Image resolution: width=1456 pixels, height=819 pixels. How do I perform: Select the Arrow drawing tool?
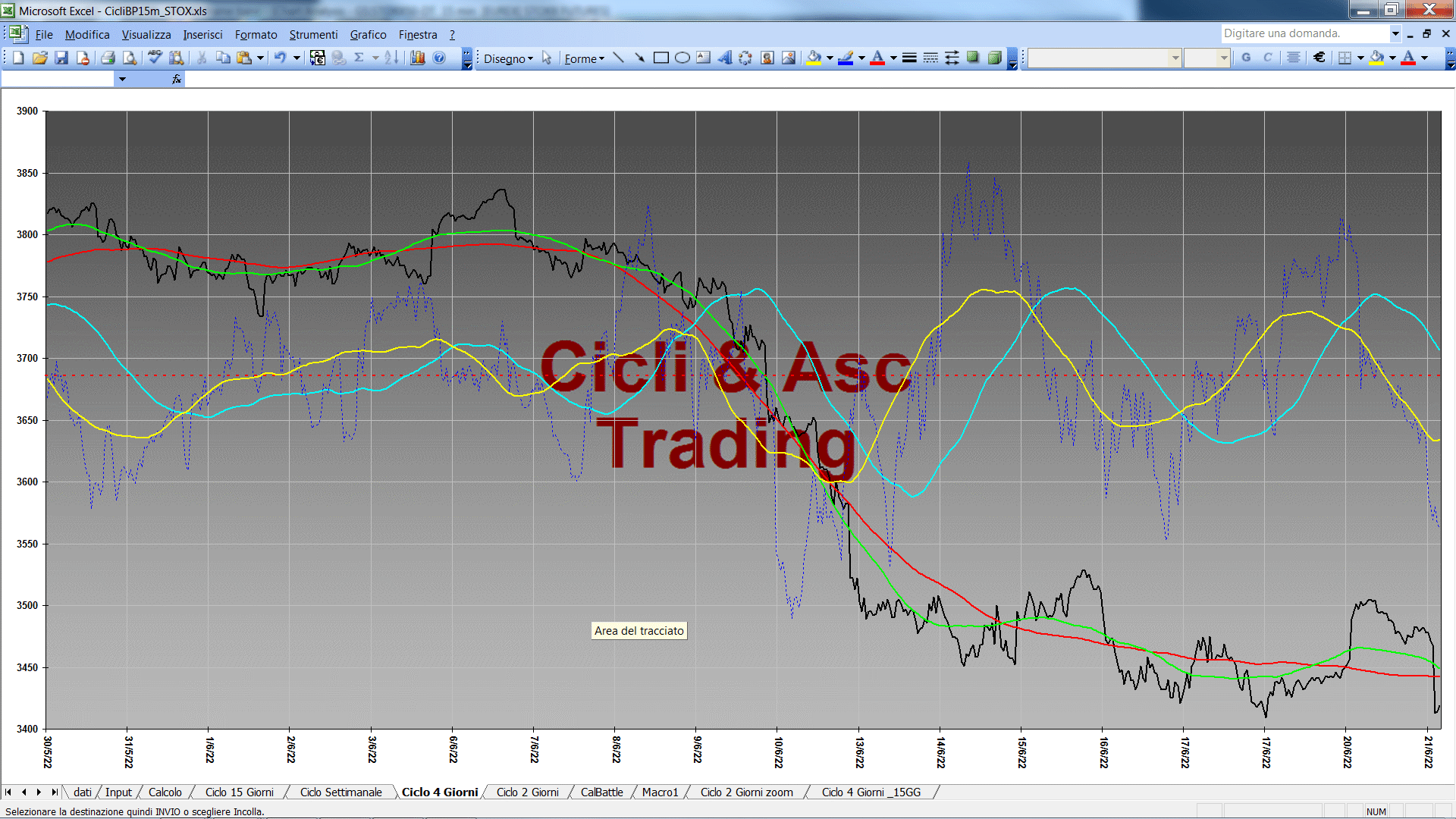(639, 58)
